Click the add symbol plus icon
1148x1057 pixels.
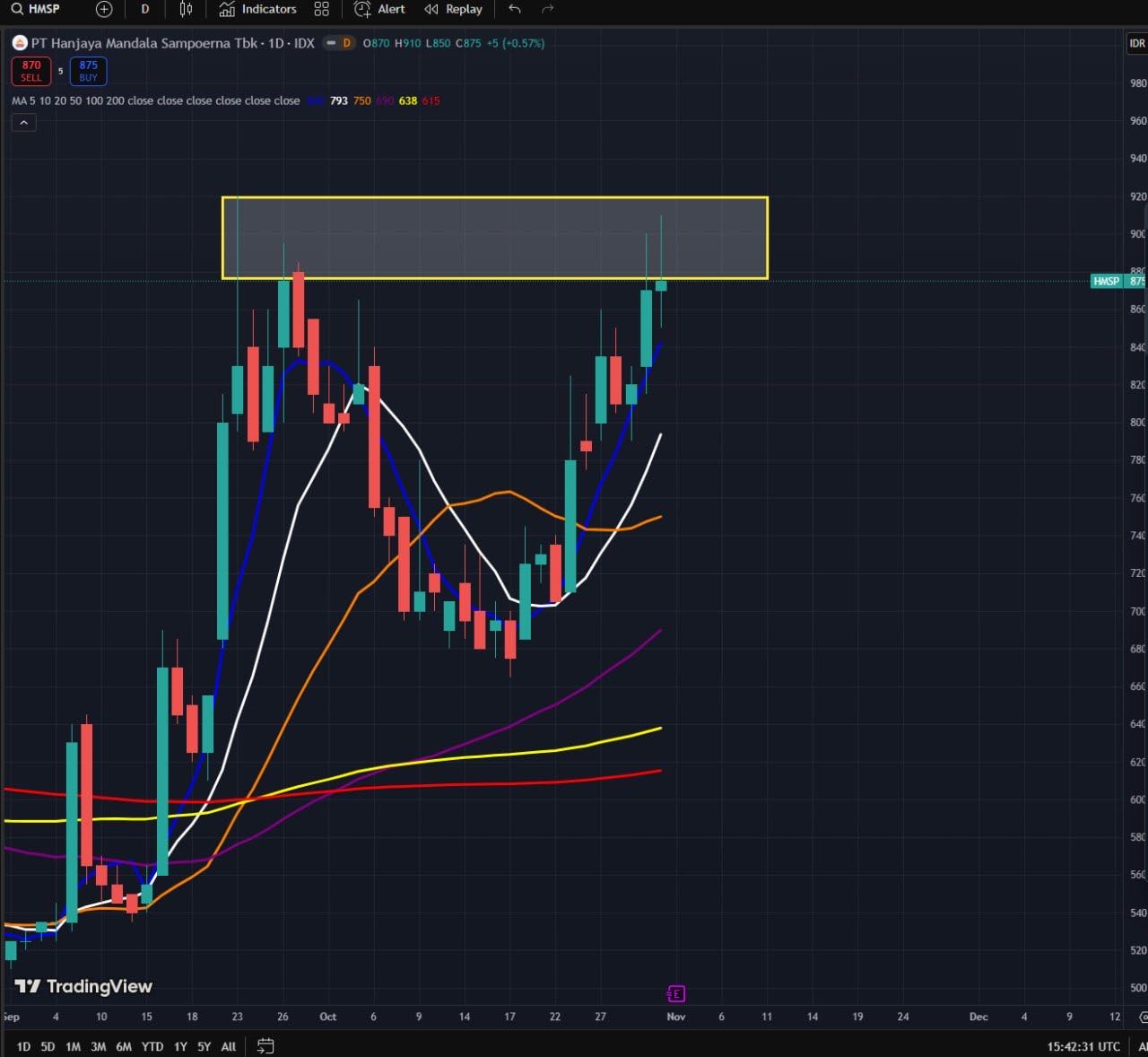click(x=104, y=10)
